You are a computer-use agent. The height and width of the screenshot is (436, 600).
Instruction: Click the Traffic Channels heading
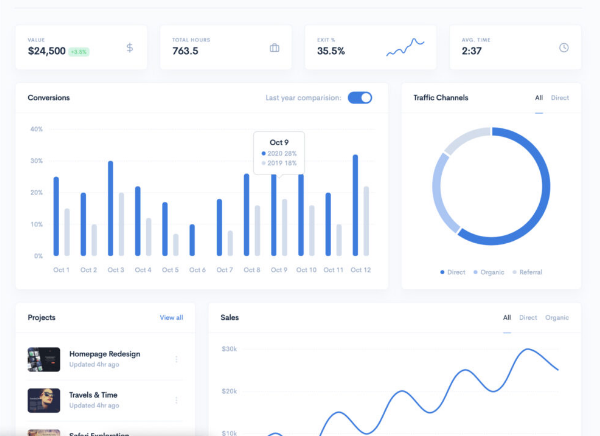(441, 98)
